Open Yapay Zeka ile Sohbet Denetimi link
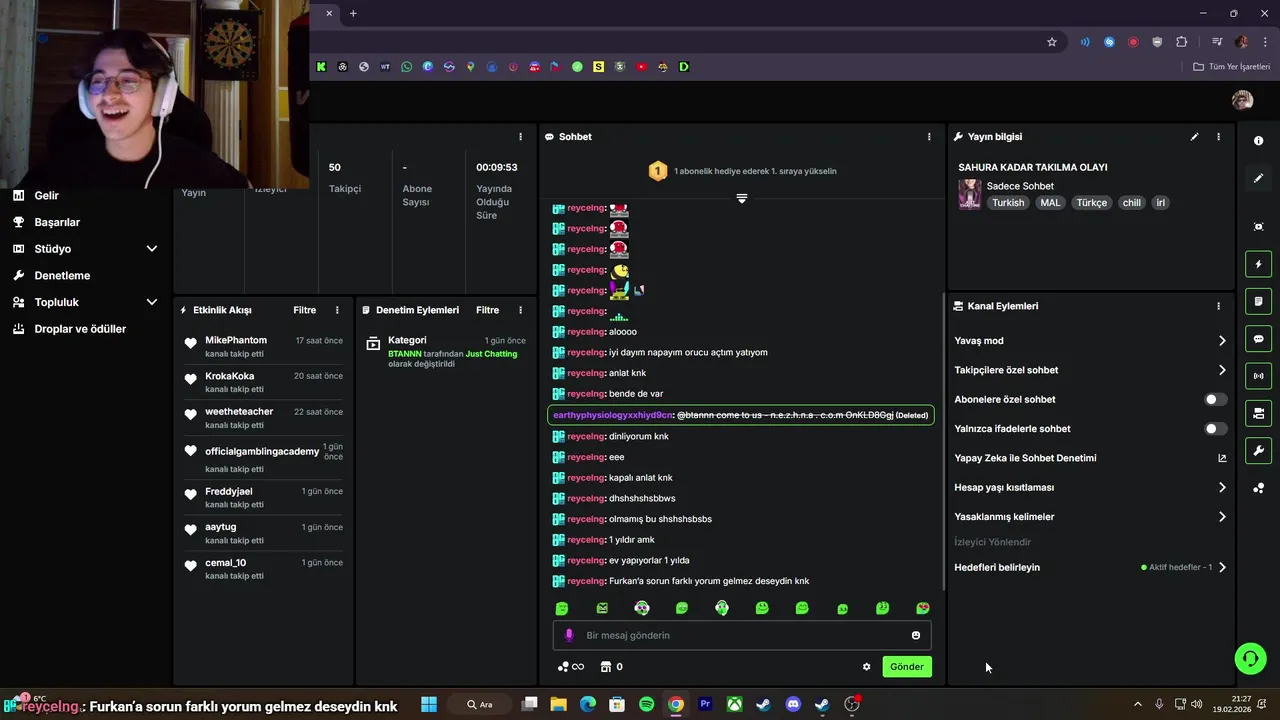The image size is (1280, 720). [x=1090, y=458]
